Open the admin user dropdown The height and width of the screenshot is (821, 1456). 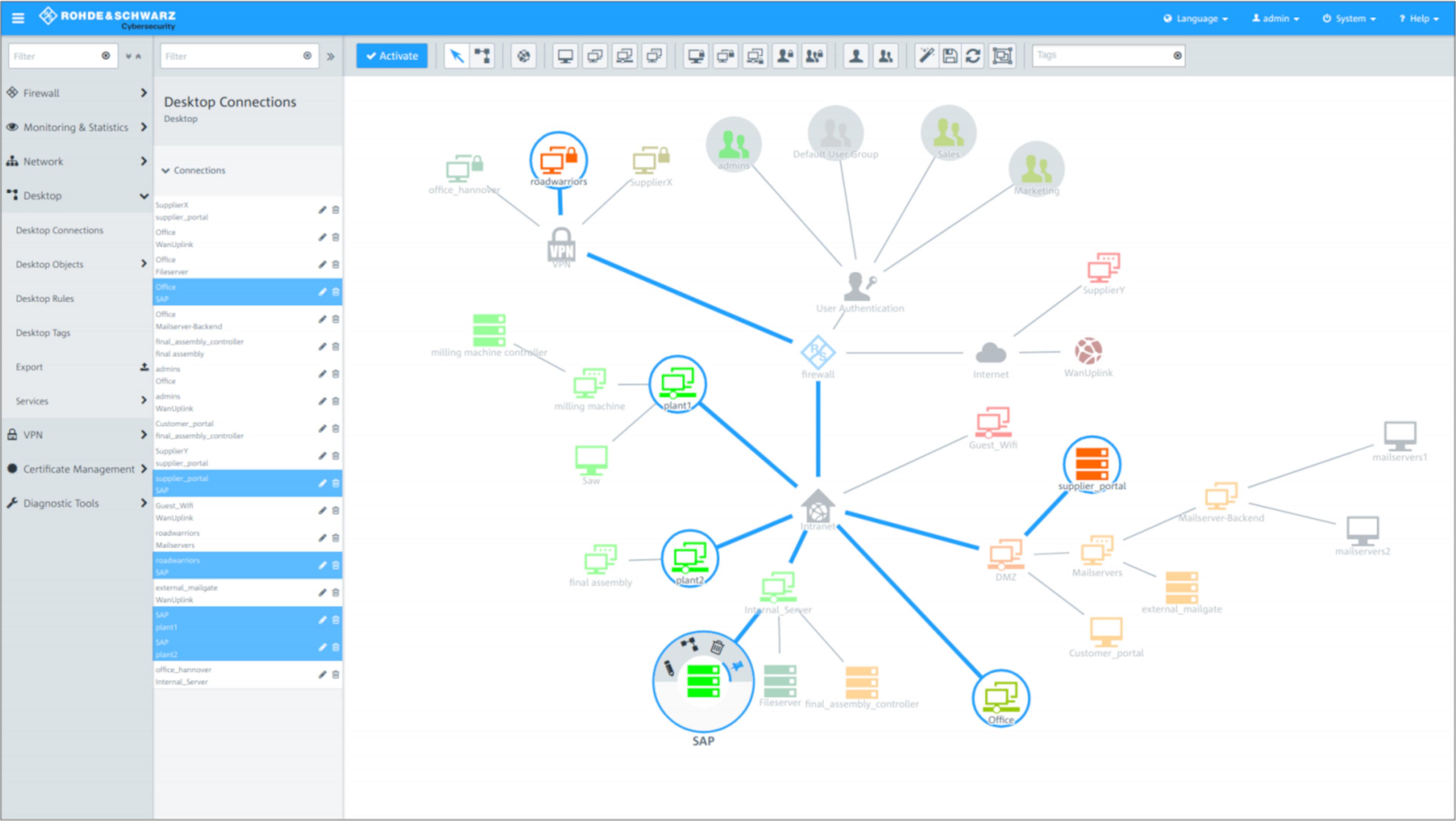[1276, 19]
